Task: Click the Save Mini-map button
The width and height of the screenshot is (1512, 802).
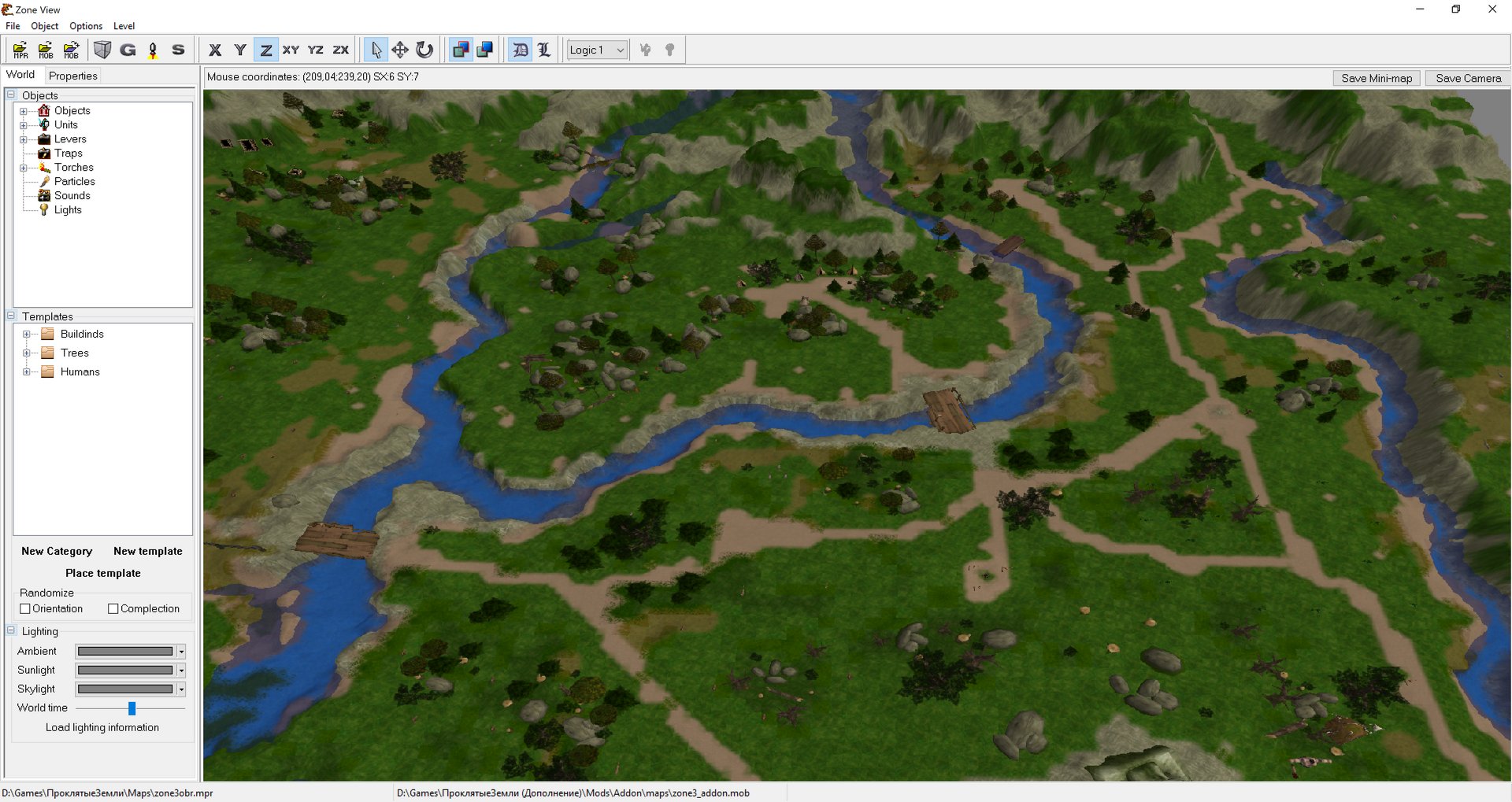Action: tap(1376, 78)
